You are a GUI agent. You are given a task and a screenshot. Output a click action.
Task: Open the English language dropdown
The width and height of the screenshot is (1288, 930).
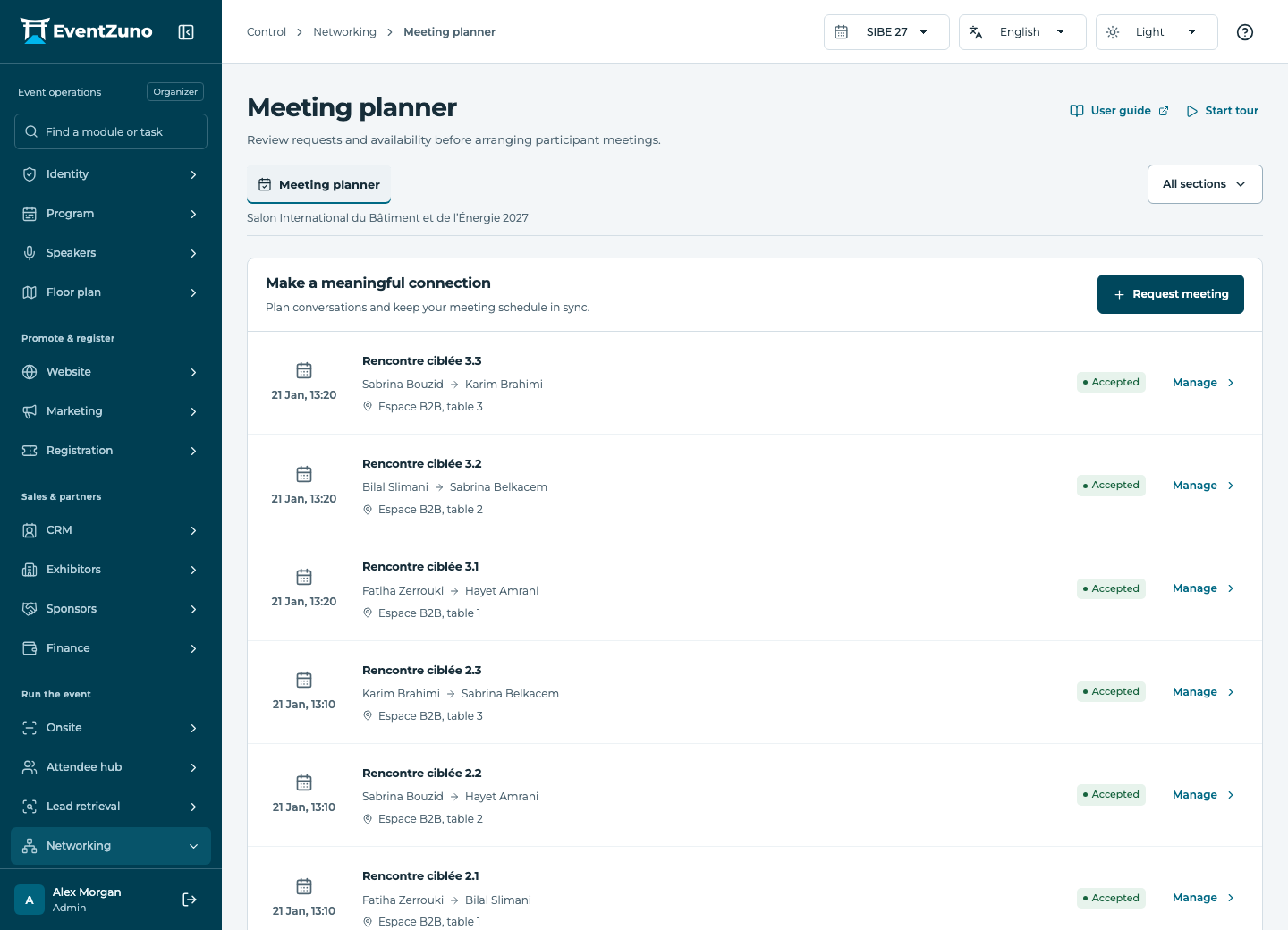click(1022, 32)
